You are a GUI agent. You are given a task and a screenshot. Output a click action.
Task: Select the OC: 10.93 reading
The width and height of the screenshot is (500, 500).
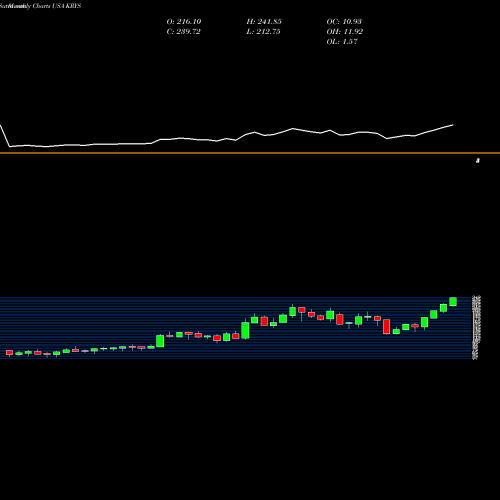[x=344, y=22]
